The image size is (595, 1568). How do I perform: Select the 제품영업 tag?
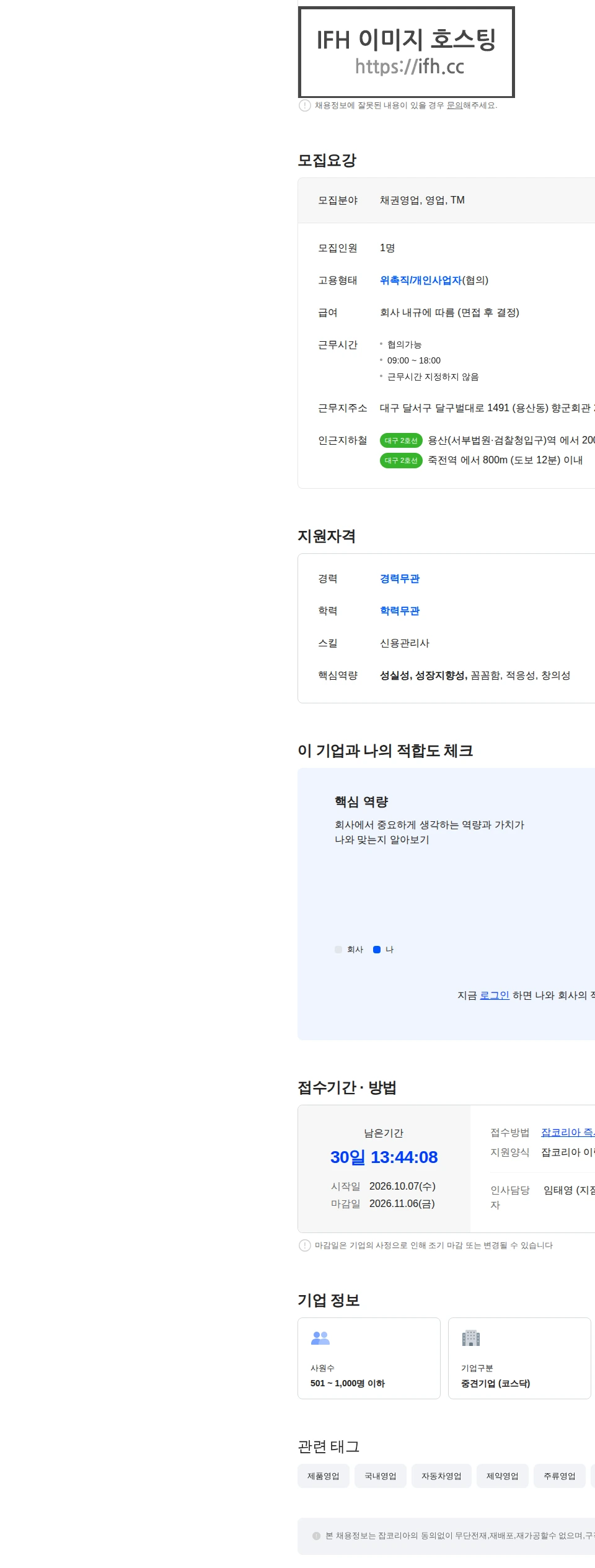point(324,1476)
